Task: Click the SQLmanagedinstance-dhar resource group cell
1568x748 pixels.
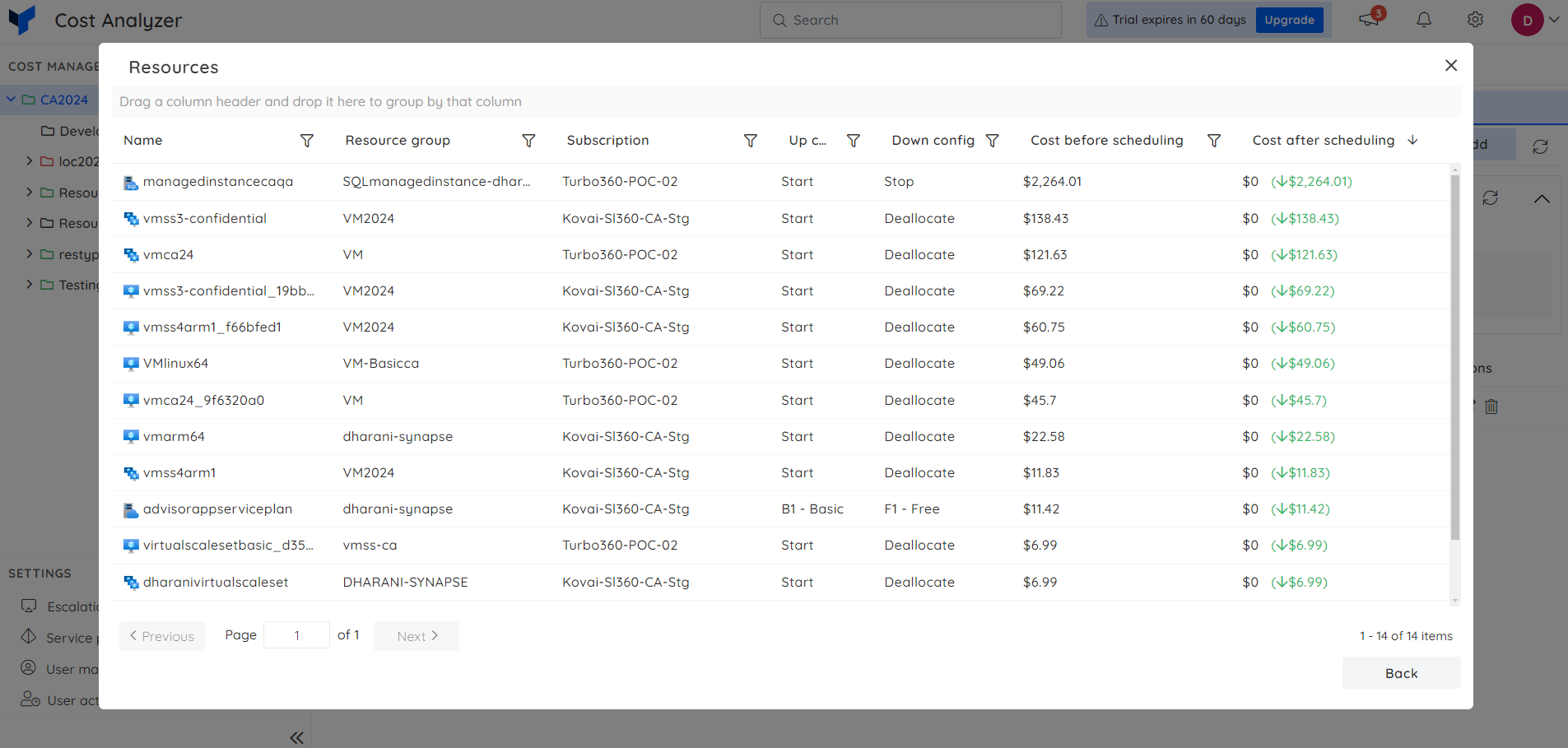Action: tap(436, 182)
